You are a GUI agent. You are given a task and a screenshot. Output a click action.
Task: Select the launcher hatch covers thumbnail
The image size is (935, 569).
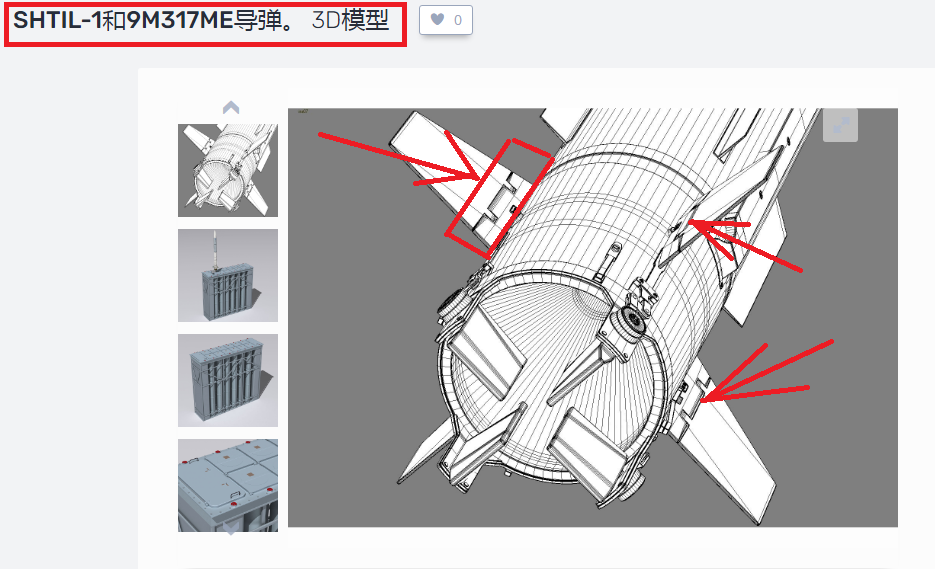coord(228,485)
